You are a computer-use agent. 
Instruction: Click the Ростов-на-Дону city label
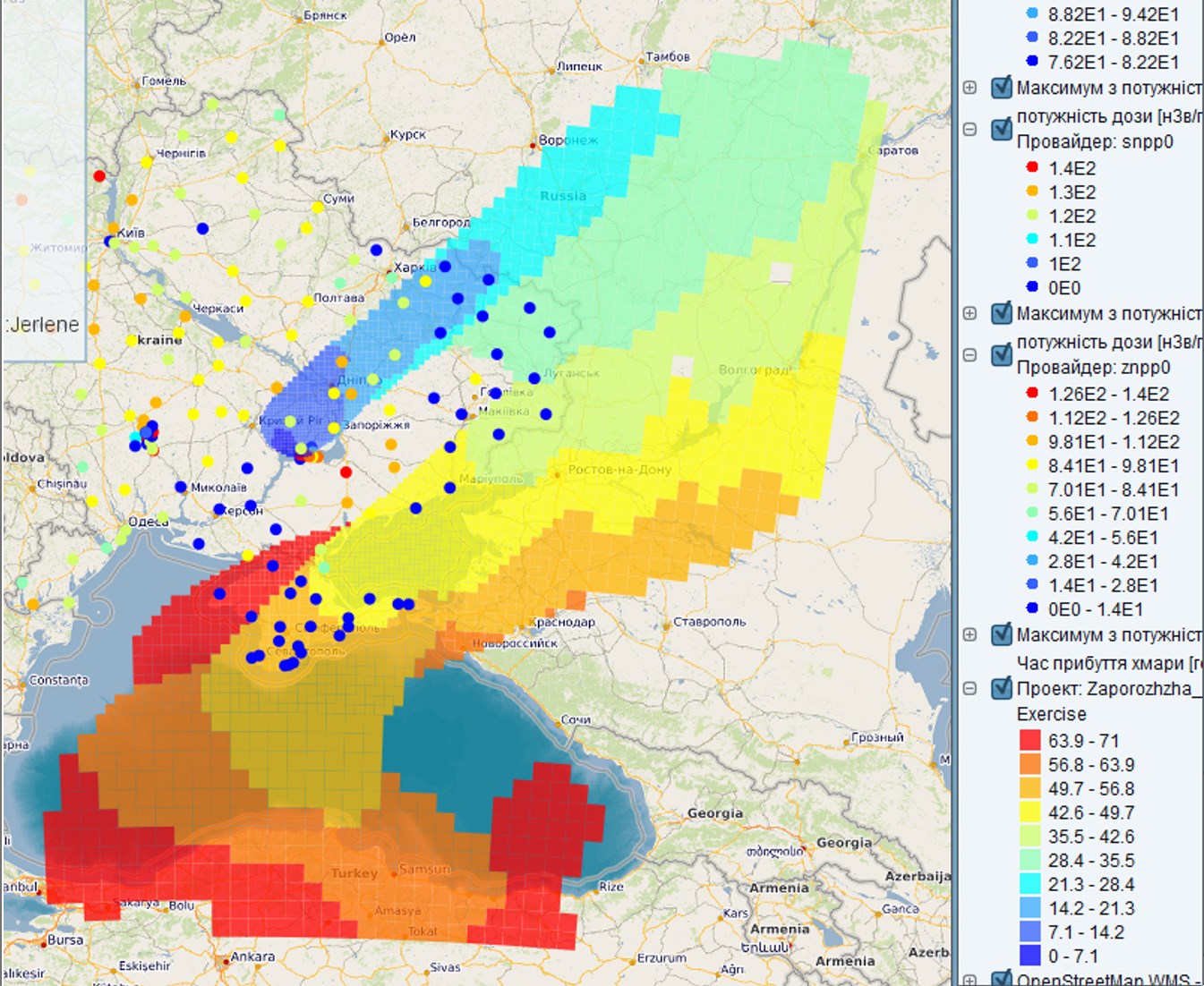[x=619, y=470]
